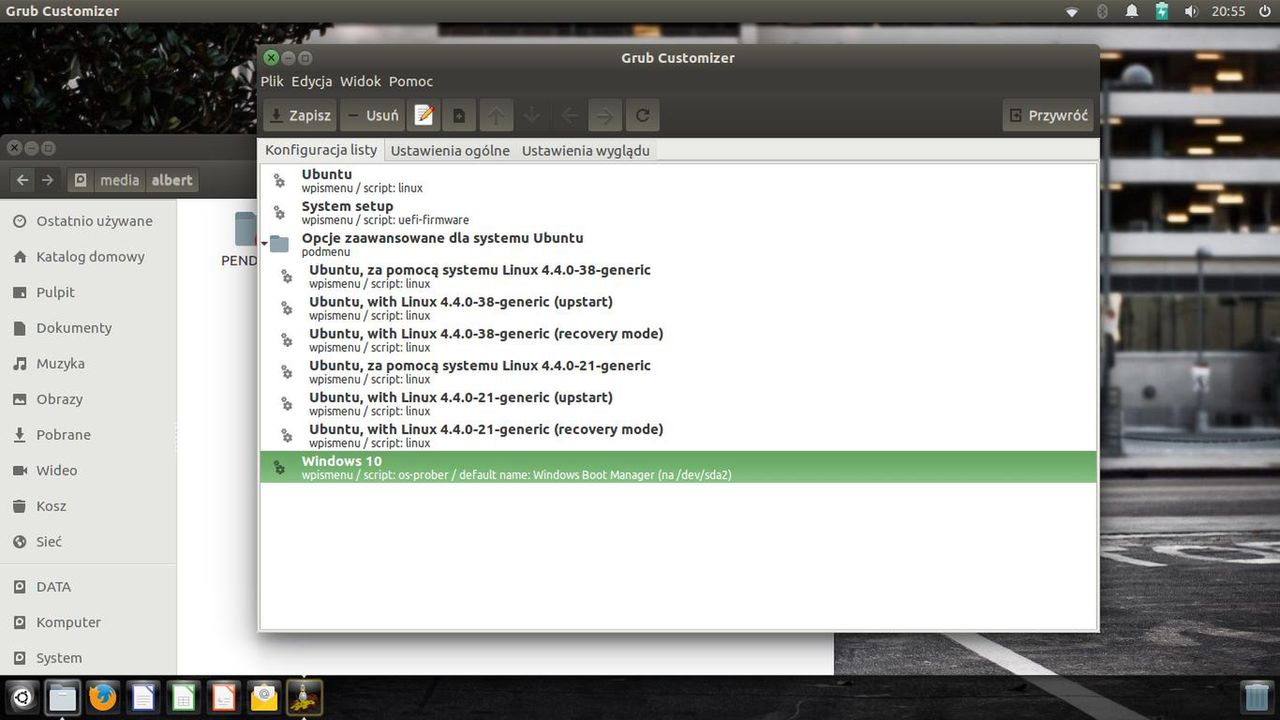This screenshot has height=720, width=1280.
Task: Open Ostatnio używane in file manager
Action: click(88, 221)
